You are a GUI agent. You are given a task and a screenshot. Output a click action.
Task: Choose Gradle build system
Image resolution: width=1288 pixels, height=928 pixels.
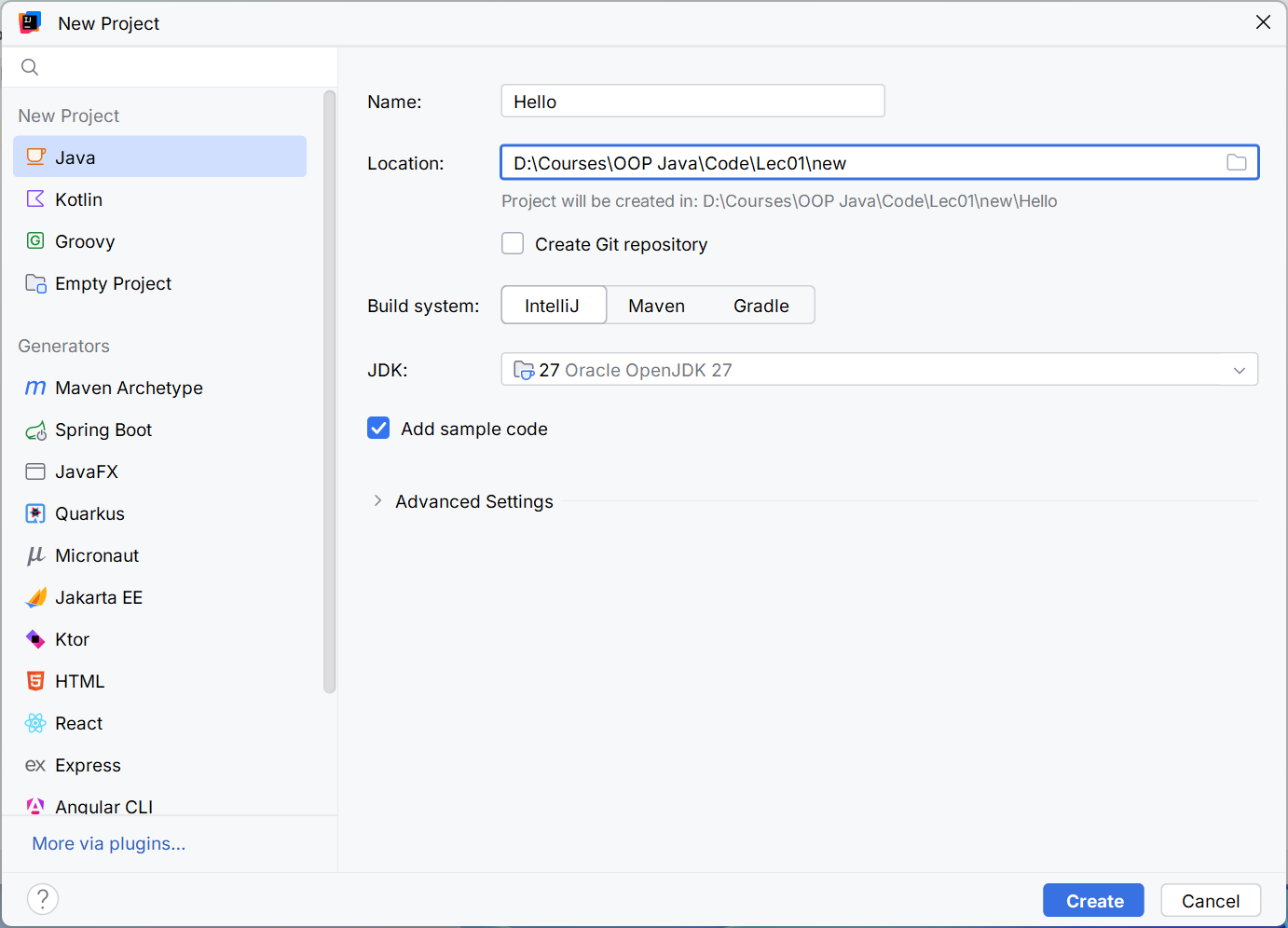(x=760, y=305)
